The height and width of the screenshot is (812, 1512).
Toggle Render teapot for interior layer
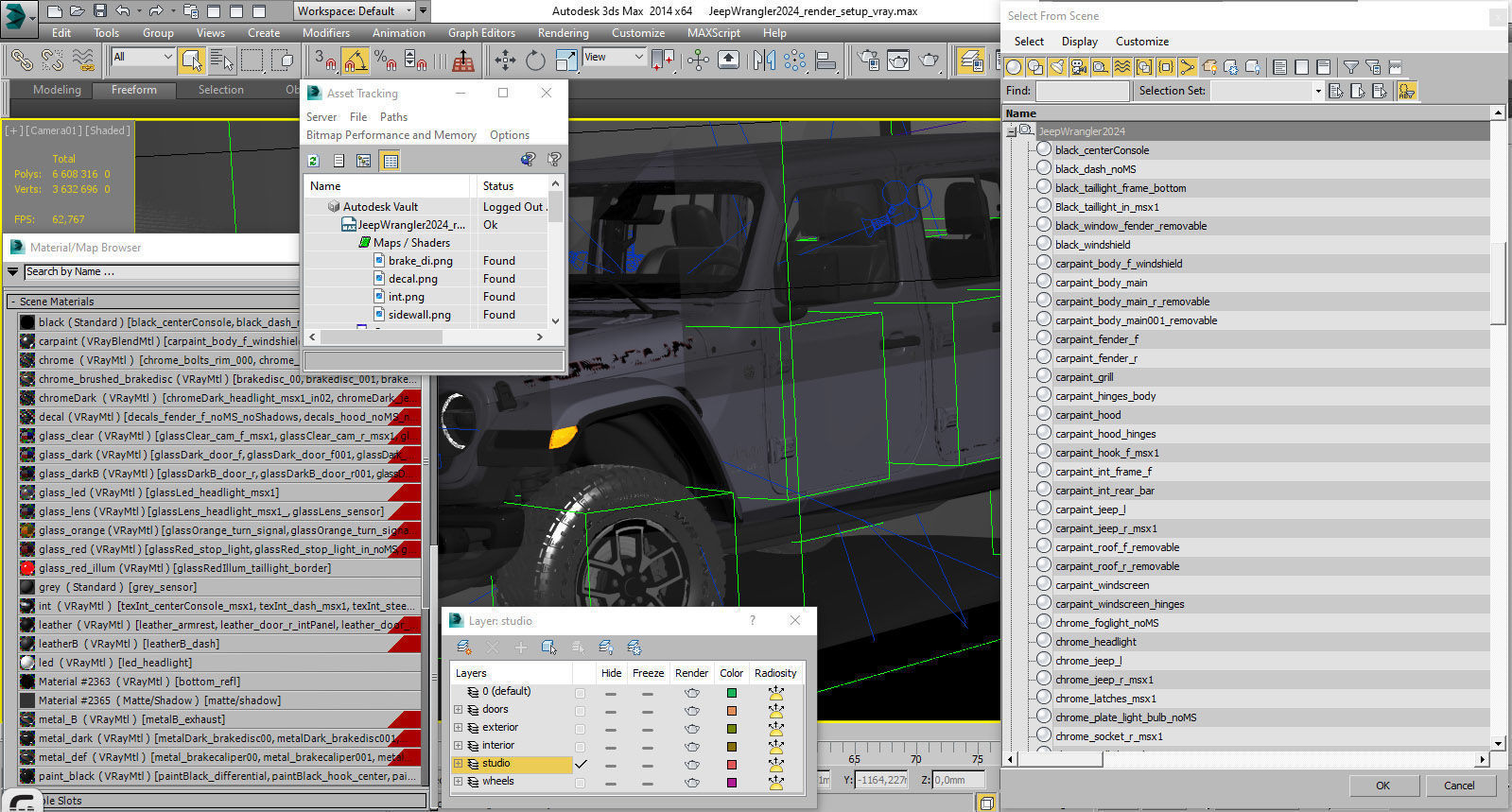[x=692, y=747]
